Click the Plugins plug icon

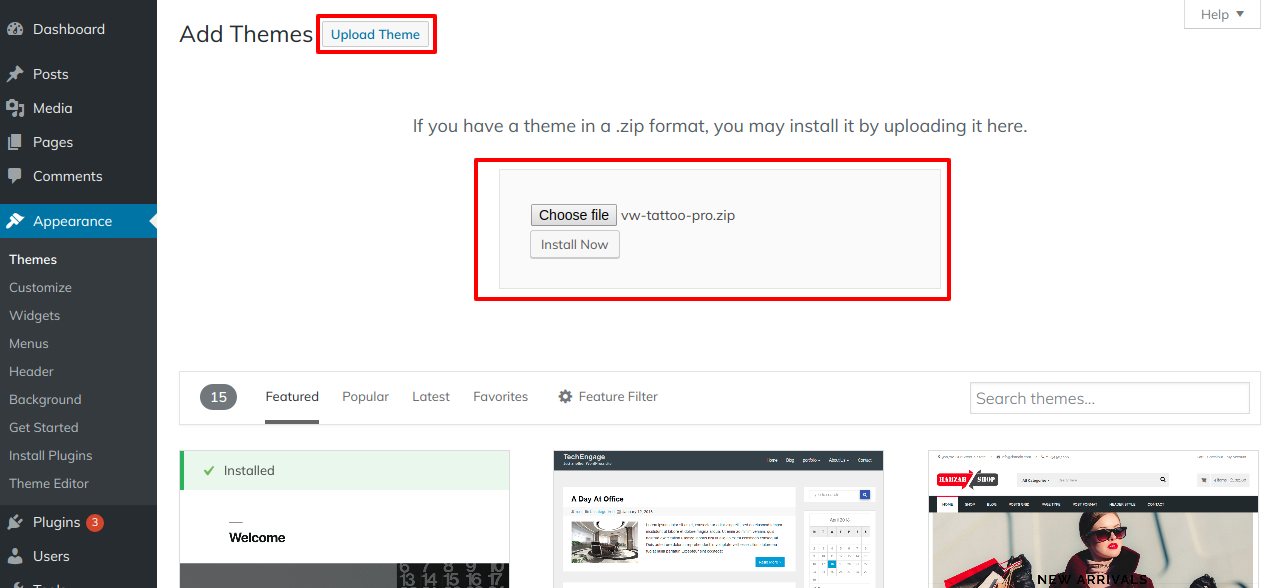pos(15,522)
